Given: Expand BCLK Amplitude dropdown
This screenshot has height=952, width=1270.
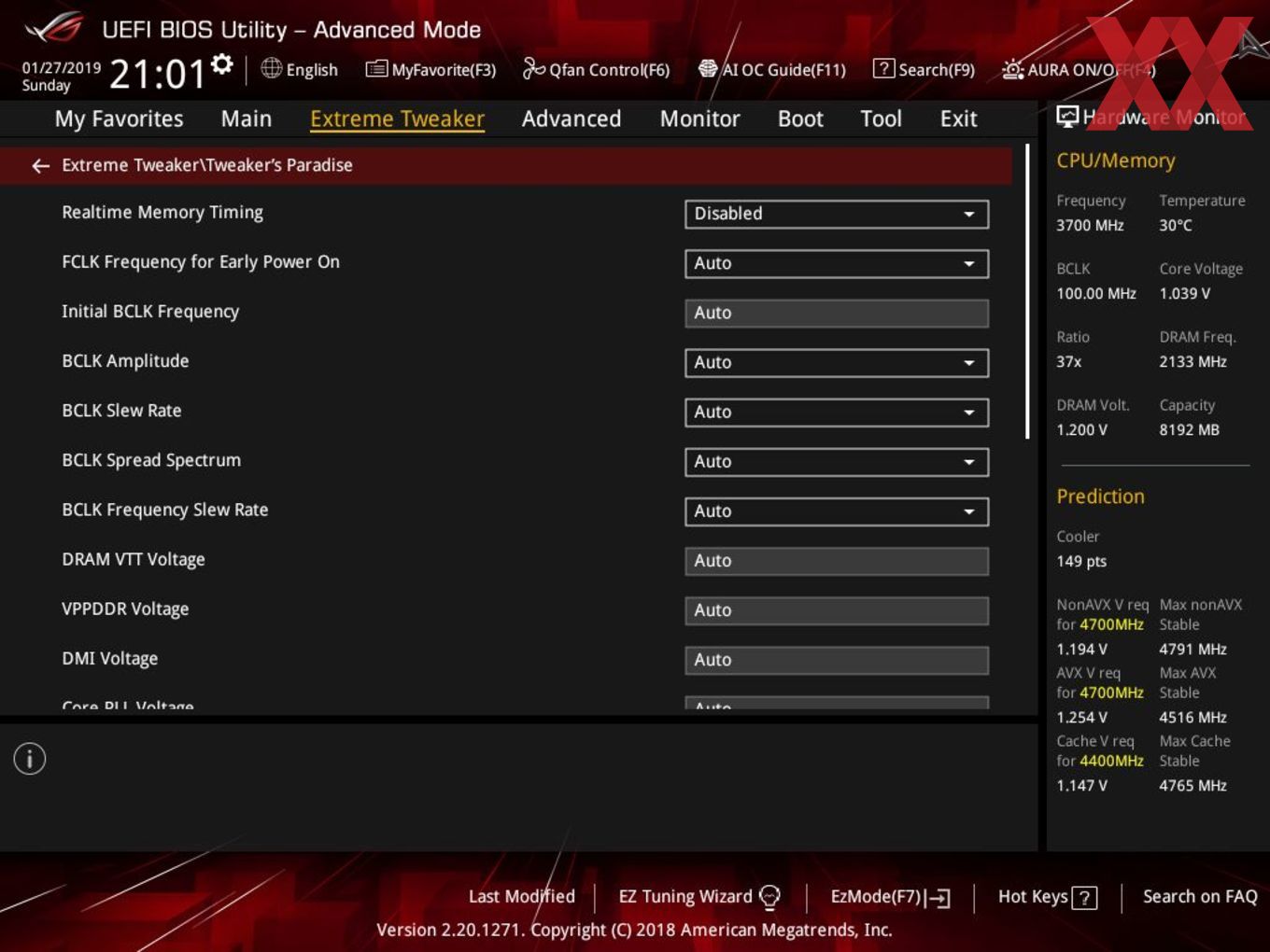Looking at the screenshot, I should click(x=837, y=362).
